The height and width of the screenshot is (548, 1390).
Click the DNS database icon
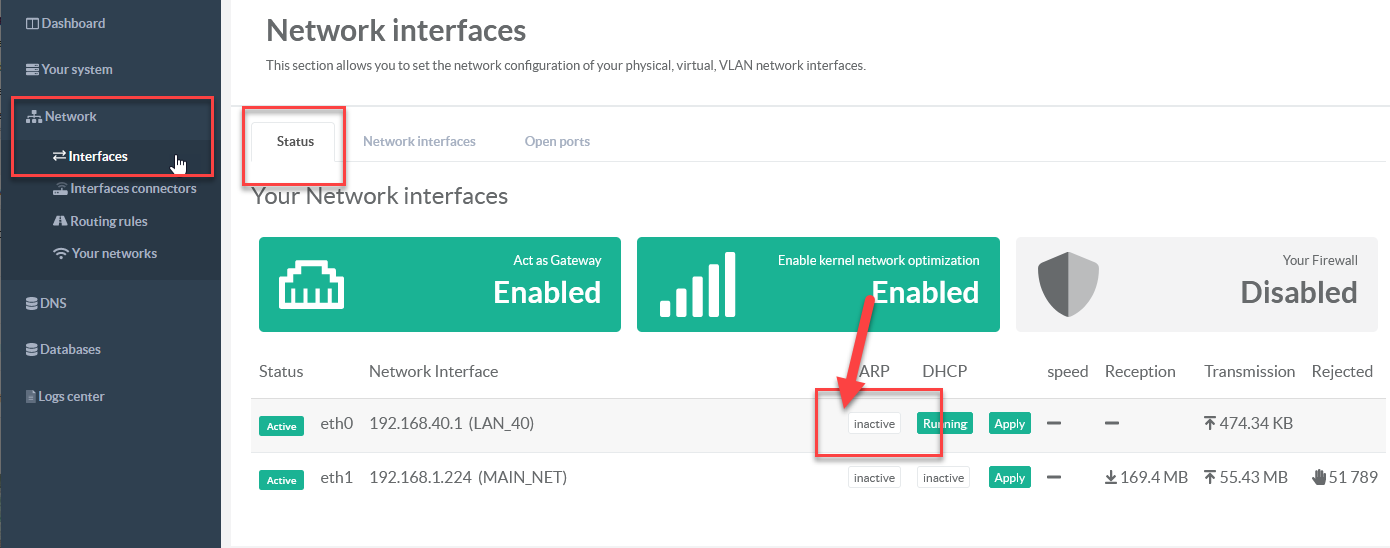coord(32,303)
